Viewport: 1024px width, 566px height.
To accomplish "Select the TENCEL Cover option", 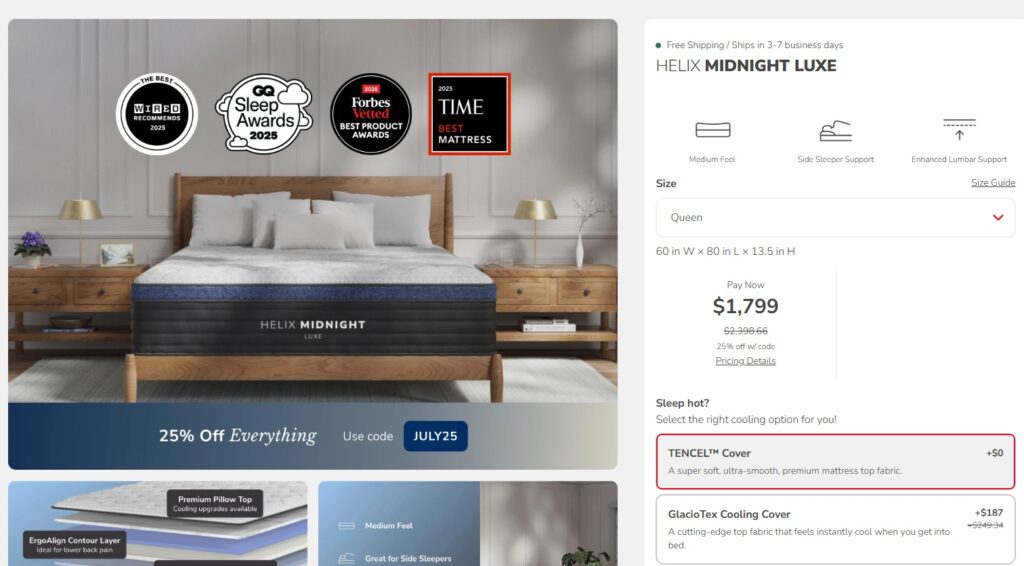I will (835, 462).
